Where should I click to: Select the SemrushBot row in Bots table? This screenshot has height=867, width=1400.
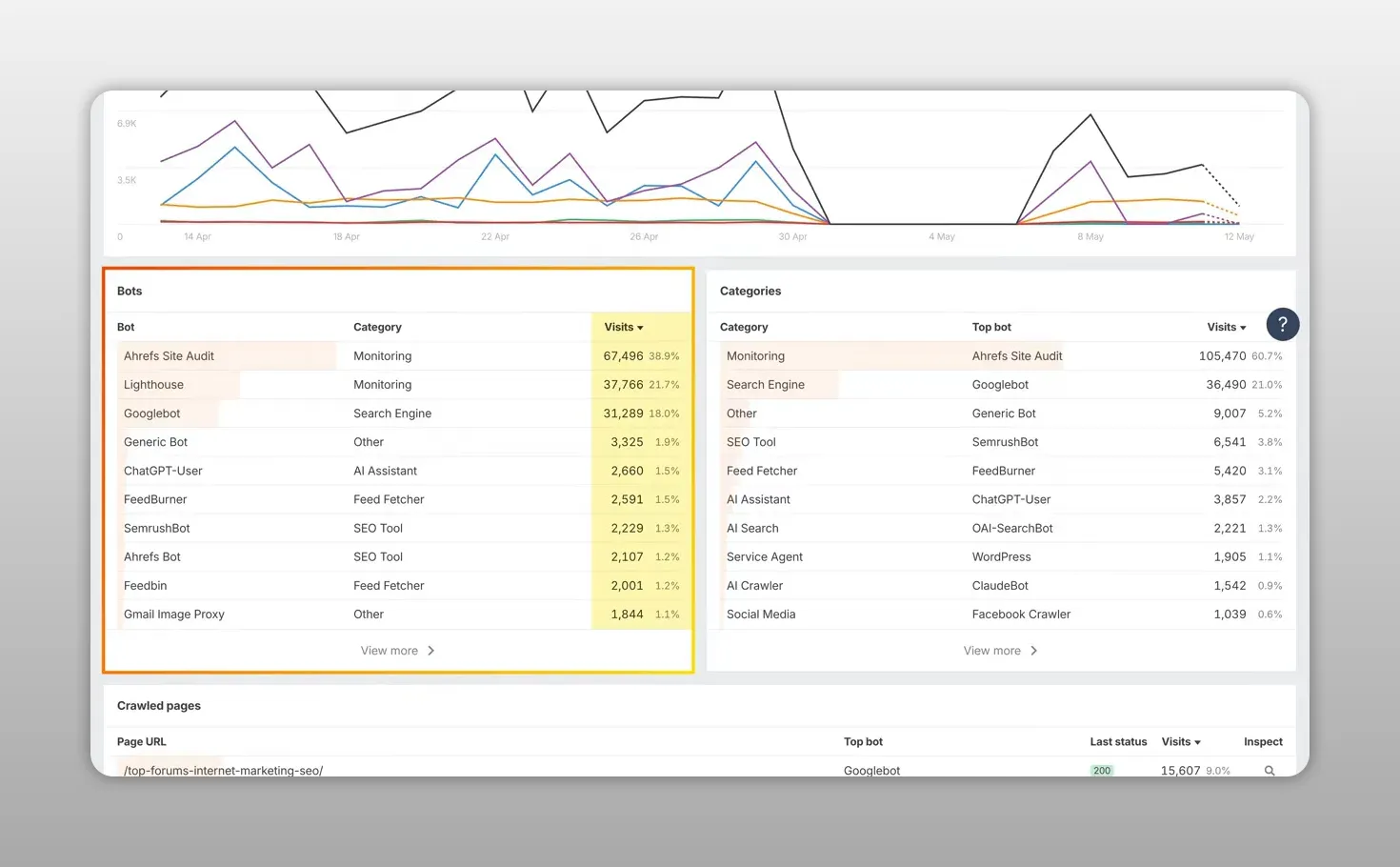tap(398, 528)
